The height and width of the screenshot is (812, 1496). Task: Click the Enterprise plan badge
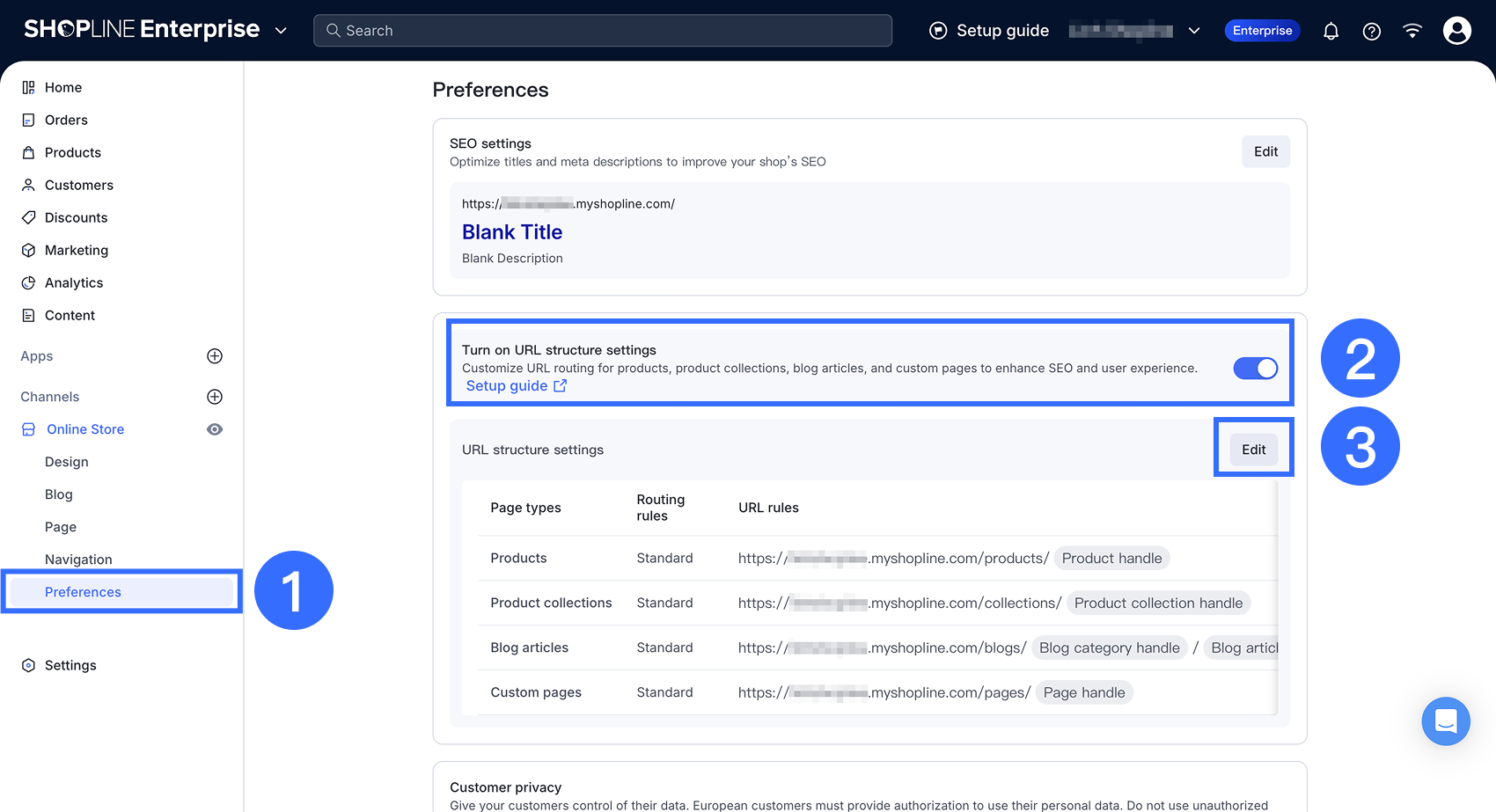1262,31
